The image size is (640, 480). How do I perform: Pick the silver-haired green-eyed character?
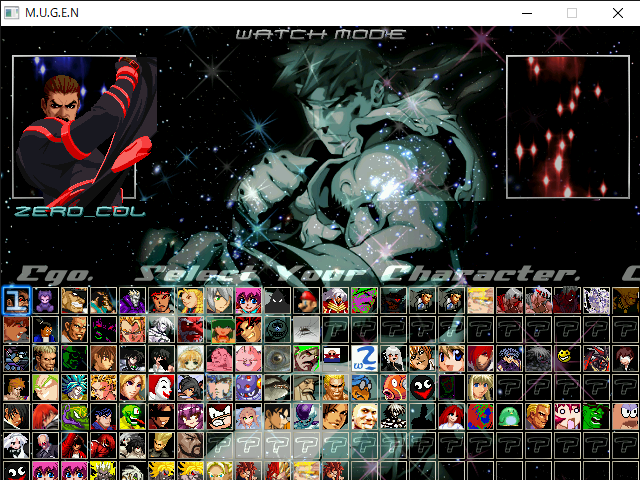pos(219,301)
